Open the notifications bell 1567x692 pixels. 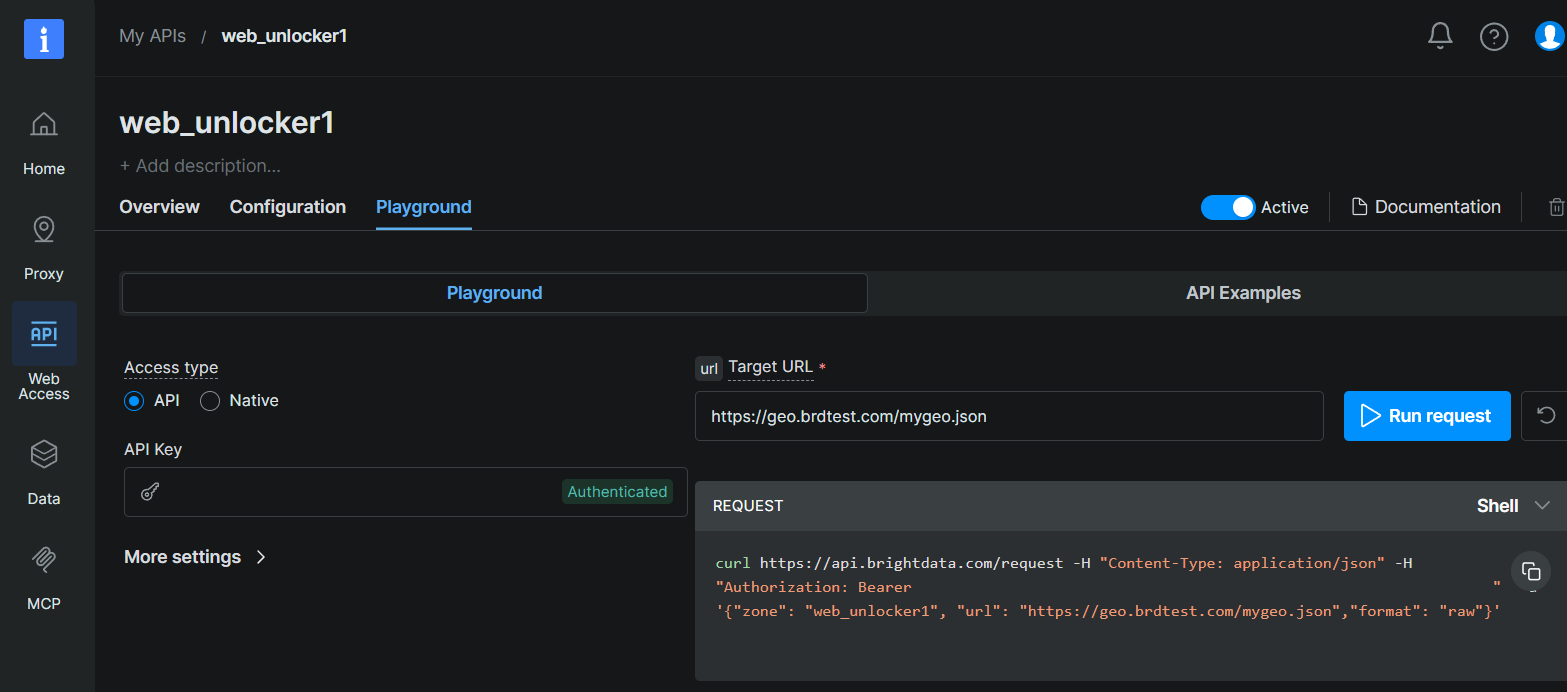pyautogui.click(x=1440, y=35)
